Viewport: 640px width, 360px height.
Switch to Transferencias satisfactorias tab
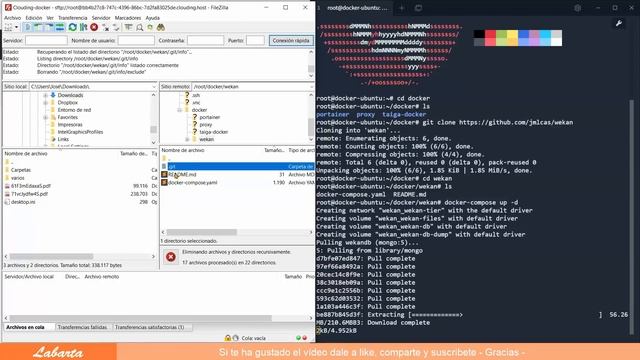pyautogui.click(x=149, y=327)
